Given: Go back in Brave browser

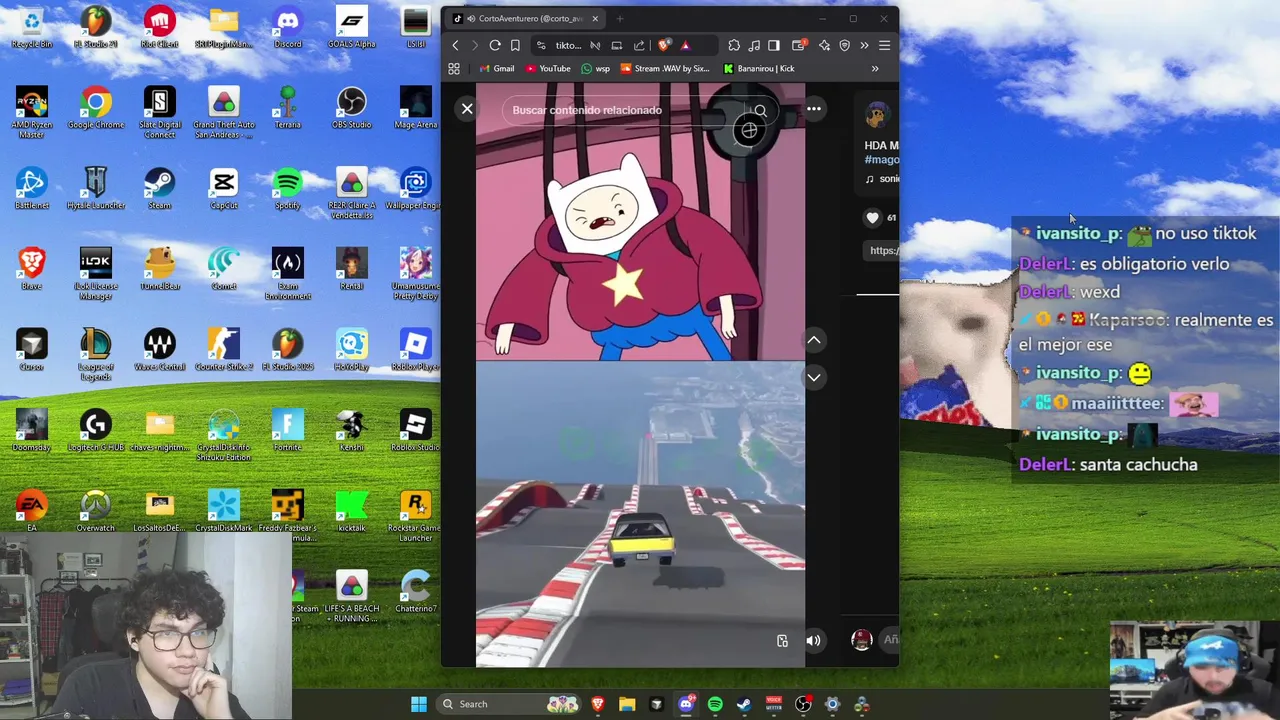Looking at the screenshot, I should (x=455, y=45).
